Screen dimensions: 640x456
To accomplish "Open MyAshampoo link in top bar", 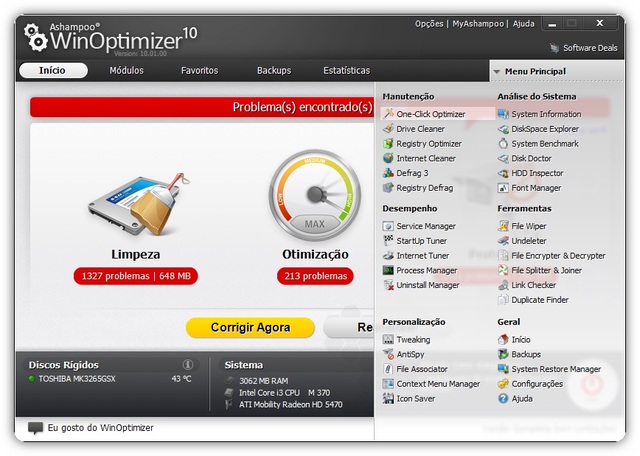I will point(478,24).
